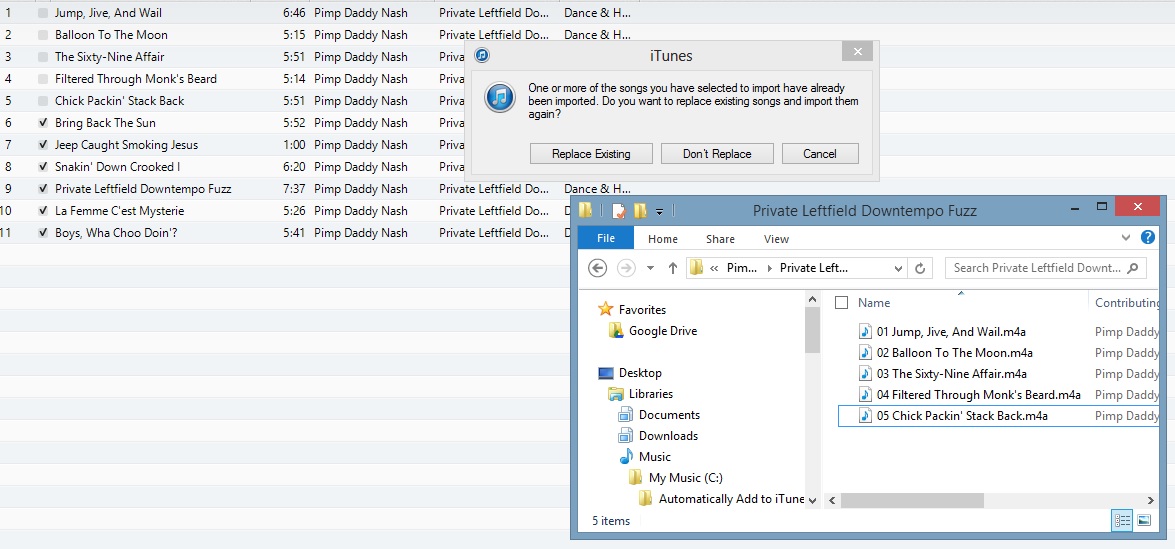Click Explorer window folder icon in title bar
This screenshot has width=1175, height=549.
coord(585,210)
